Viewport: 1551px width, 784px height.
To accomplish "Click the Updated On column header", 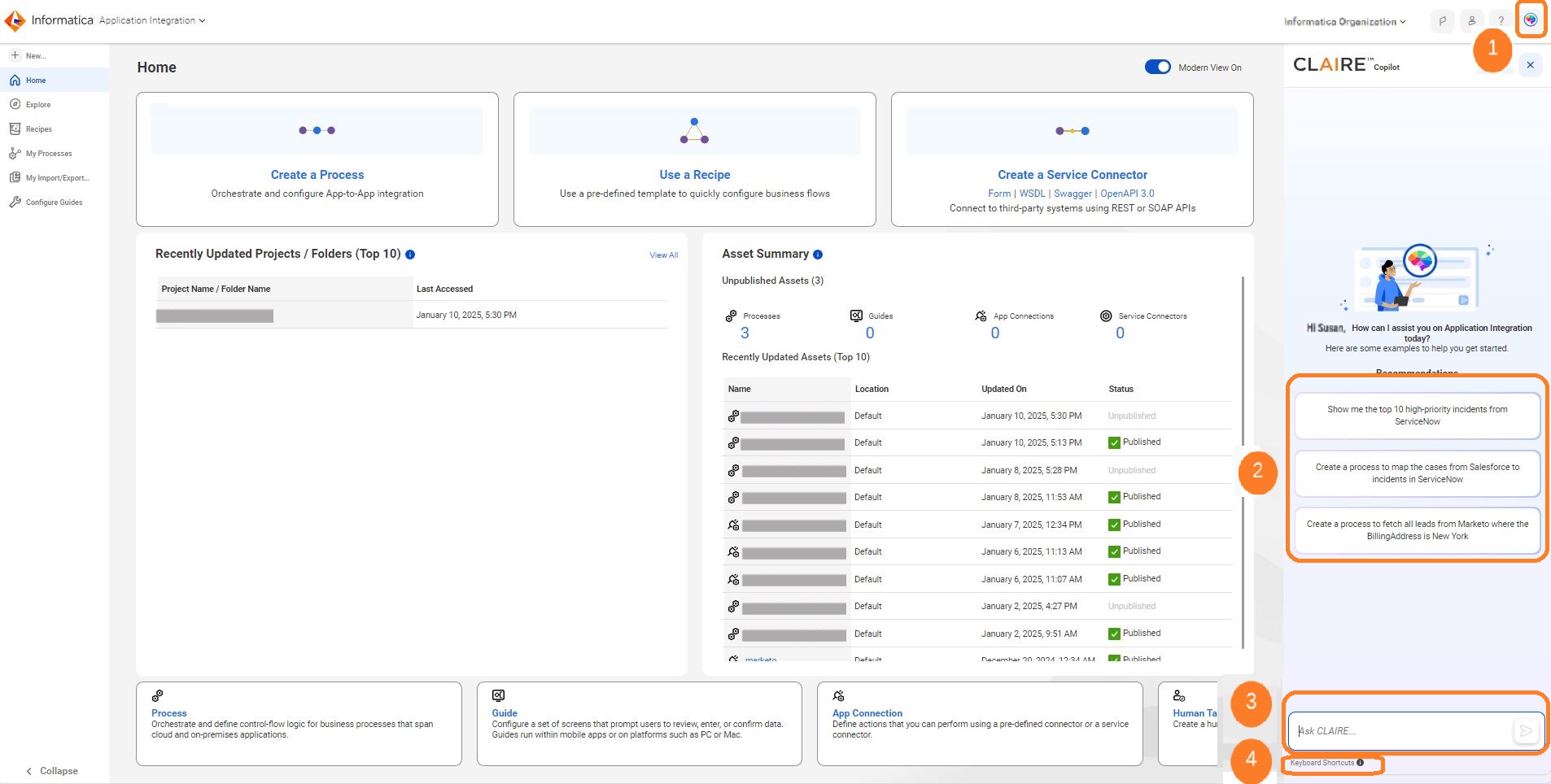I will (1004, 390).
